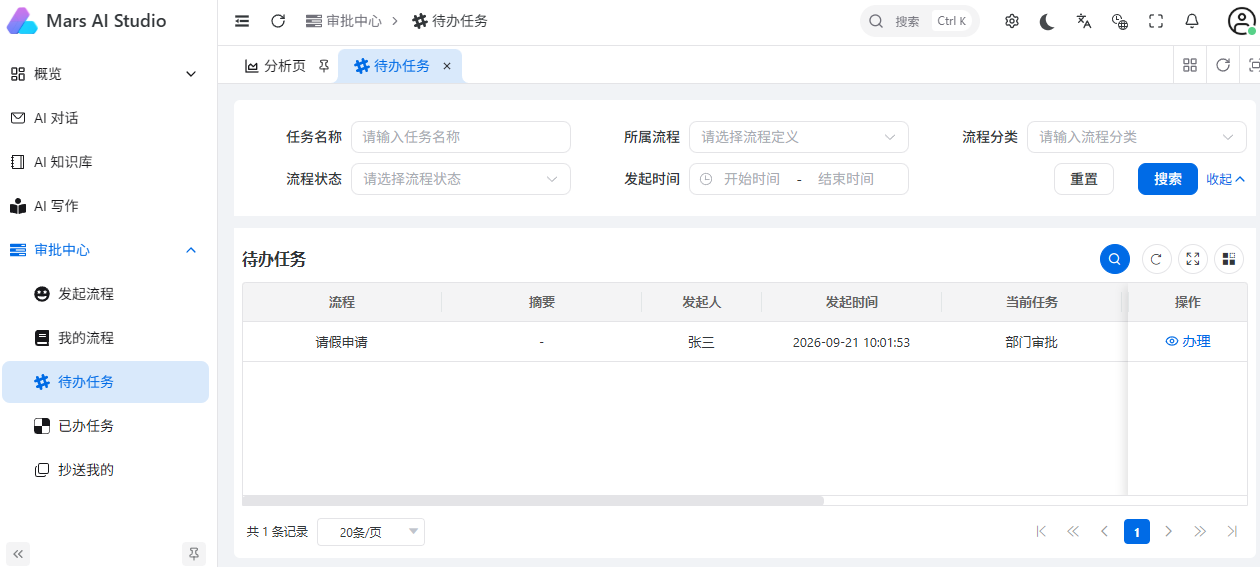Go to last page icon
This screenshot has height=567, width=1260.
point(1232,532)
